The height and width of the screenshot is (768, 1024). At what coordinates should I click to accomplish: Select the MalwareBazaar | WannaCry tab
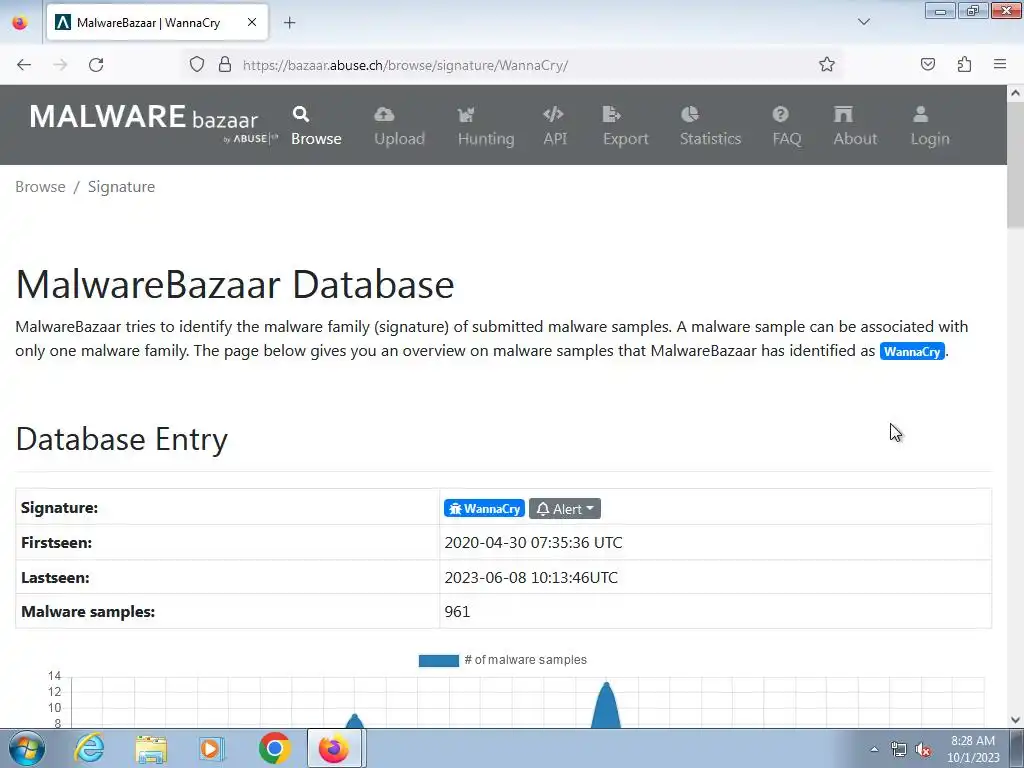157,23
